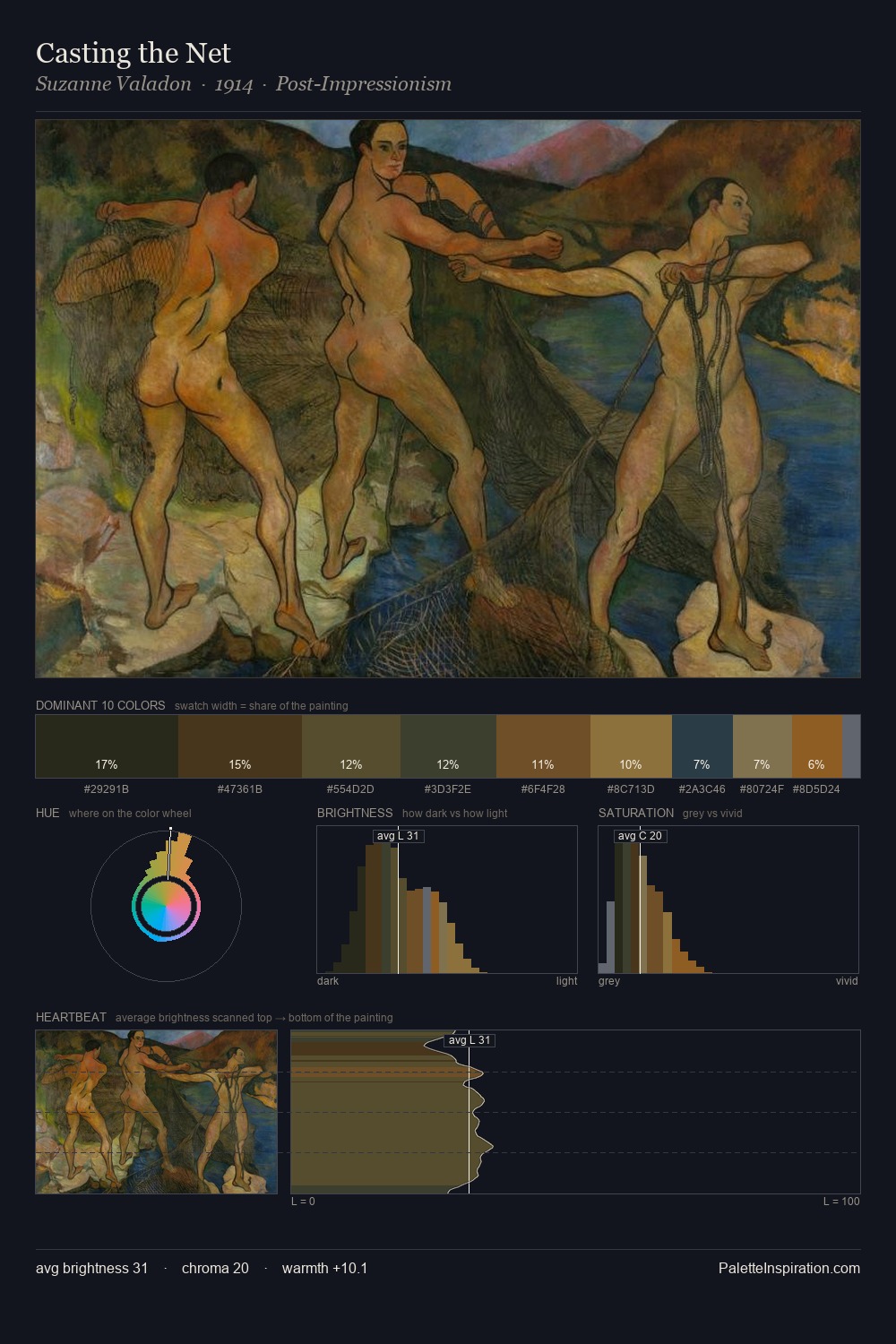Click the "dark" axis label under Brightness

tap(328, 981)
